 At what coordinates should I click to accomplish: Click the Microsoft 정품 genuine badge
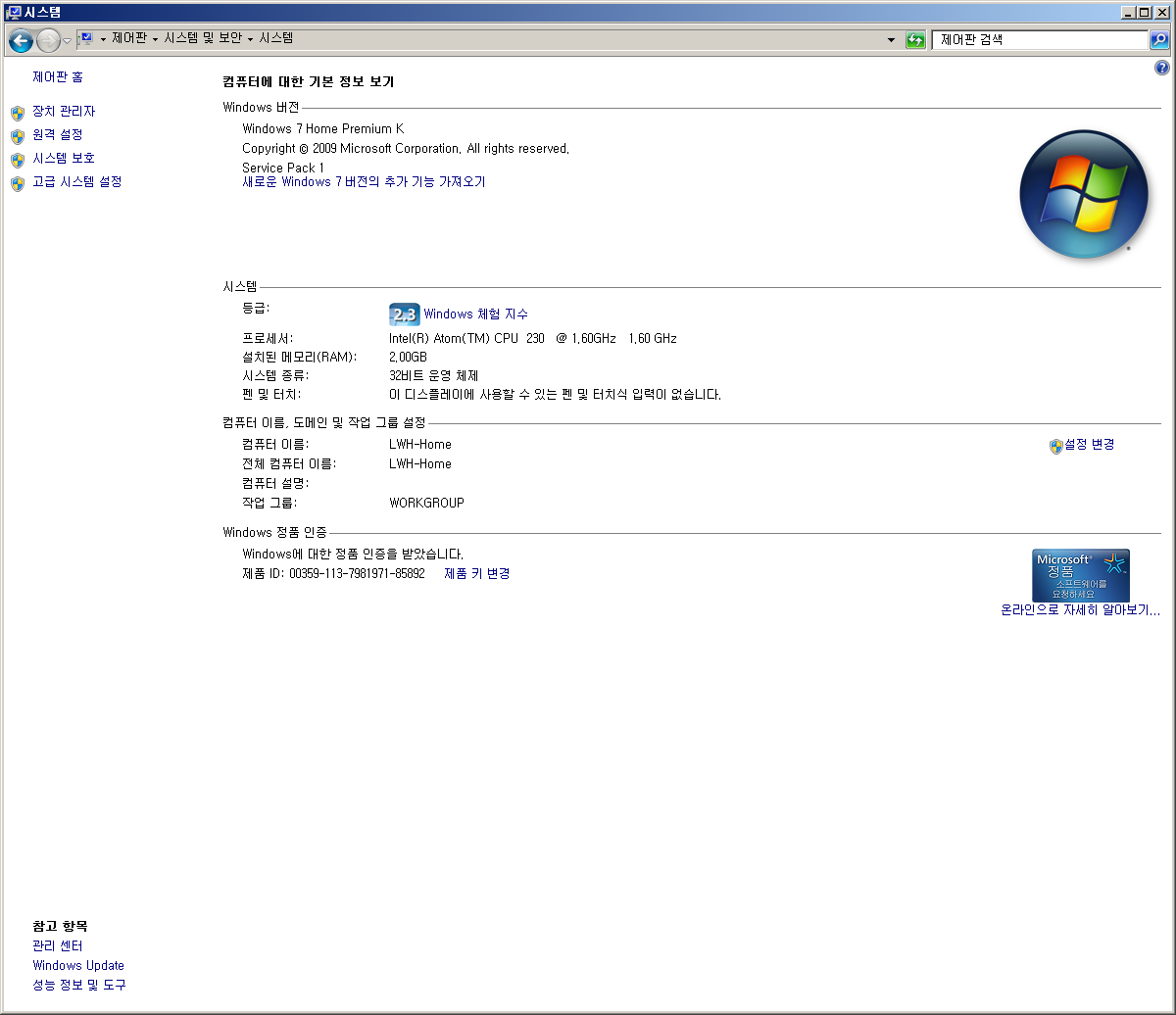pyautogui.click(x=1081, y=575)
